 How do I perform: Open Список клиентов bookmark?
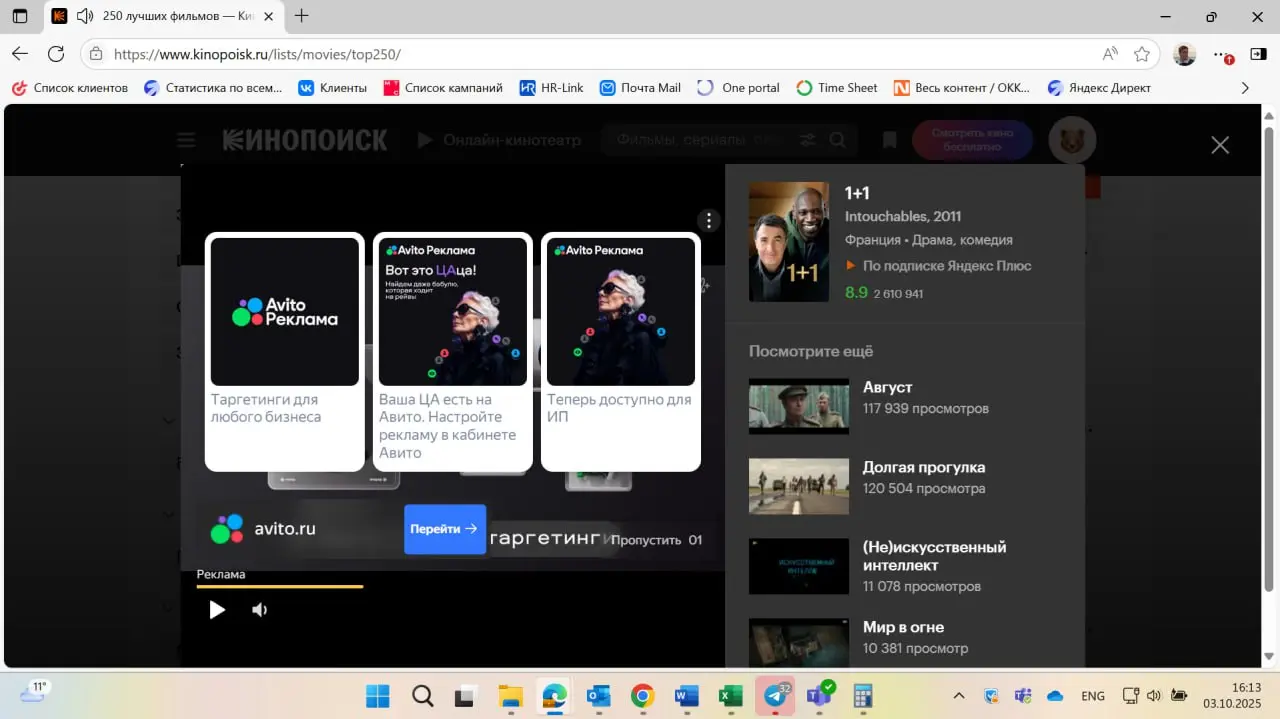pyautogui.click(x=70, y=88)
